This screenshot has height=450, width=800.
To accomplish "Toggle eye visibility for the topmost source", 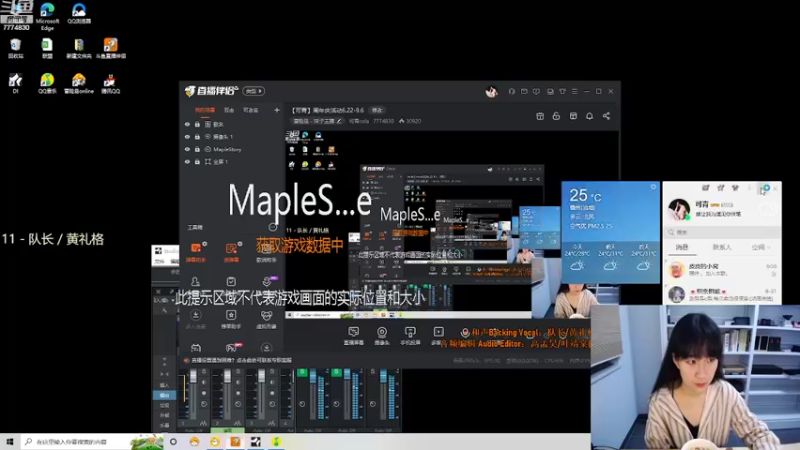I will [x=187, y=124].
